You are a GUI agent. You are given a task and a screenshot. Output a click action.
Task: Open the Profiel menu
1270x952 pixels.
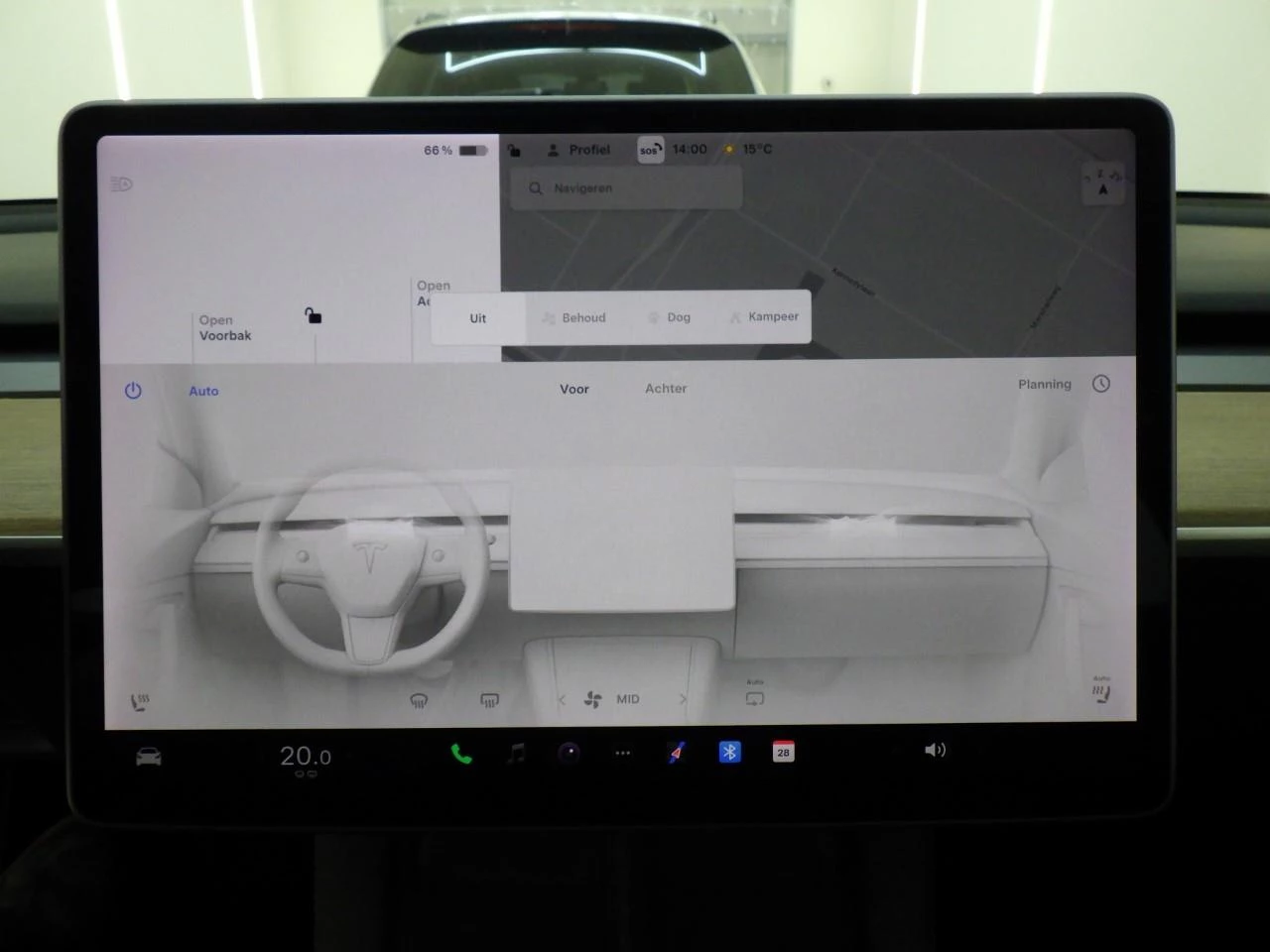578,150
